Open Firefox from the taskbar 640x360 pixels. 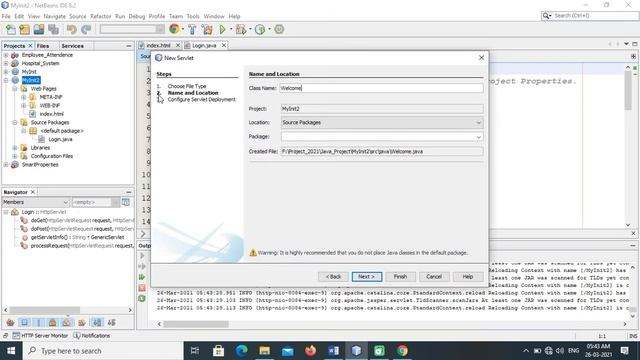click(311, 351)
